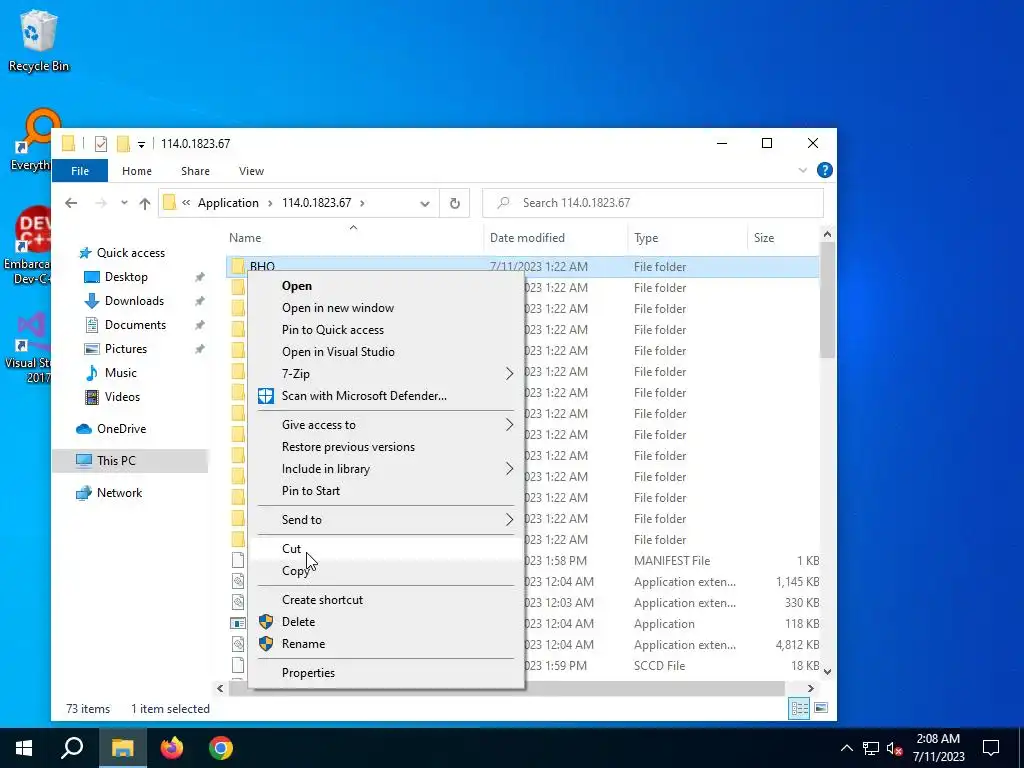1024x768 pixels.
Task: Click the New Folder icon in the quick access toolbar
Action: pos(123,144)
